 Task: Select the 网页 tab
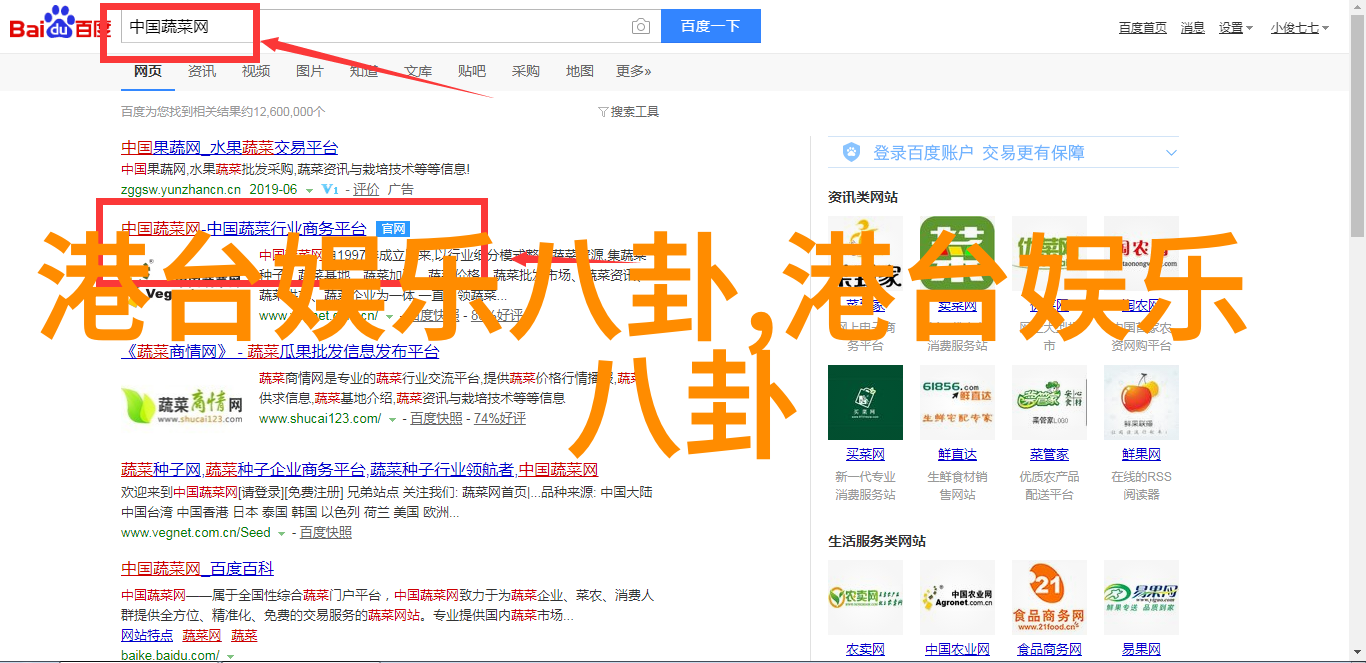pyautogui.click(x=148, y=71)
